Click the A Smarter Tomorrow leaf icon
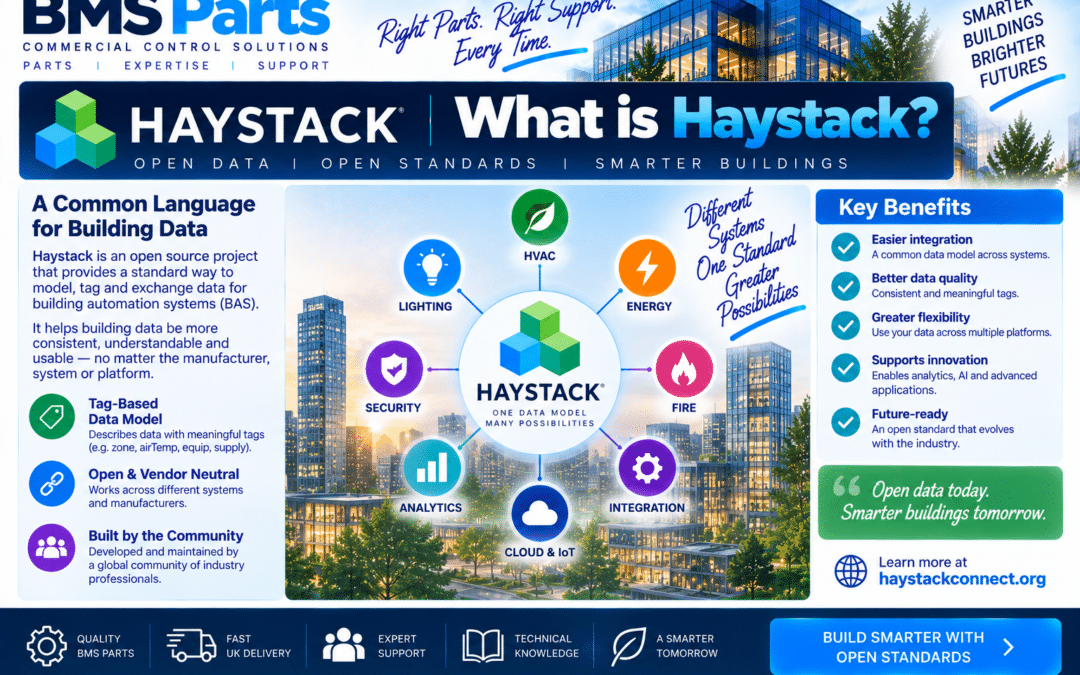 [x=628, y=646]
